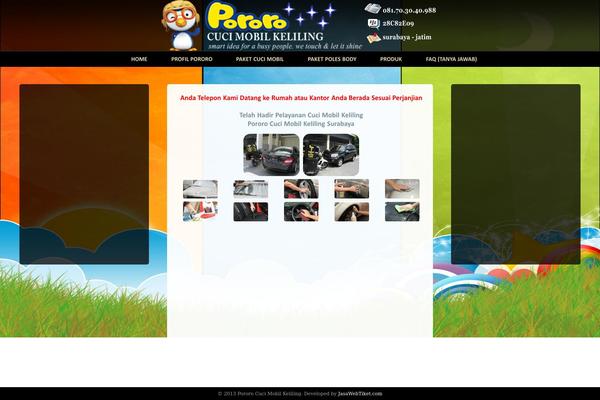
Task: Open the thumbnail of a hand on the white surface
Action: tap(402, 189)
